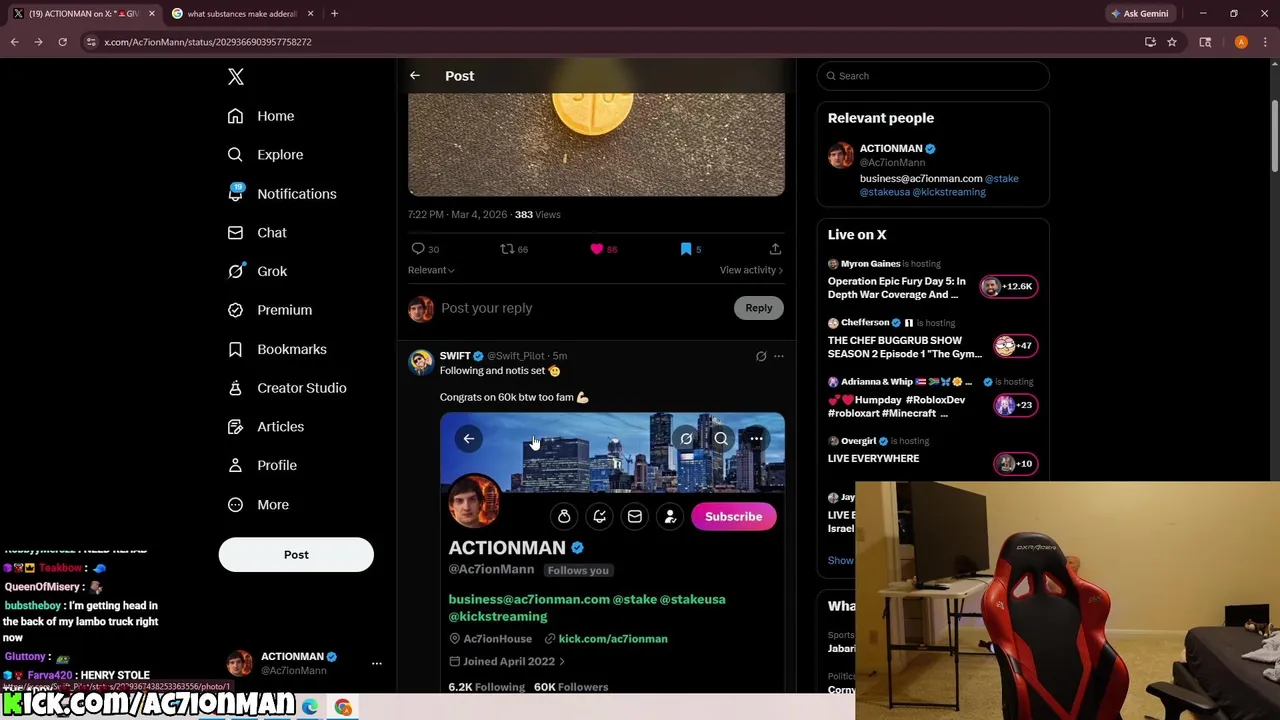The image size is (1280, 720).
Task: Open the three-dot menu on SWIFT's reply
Action: 779,356
